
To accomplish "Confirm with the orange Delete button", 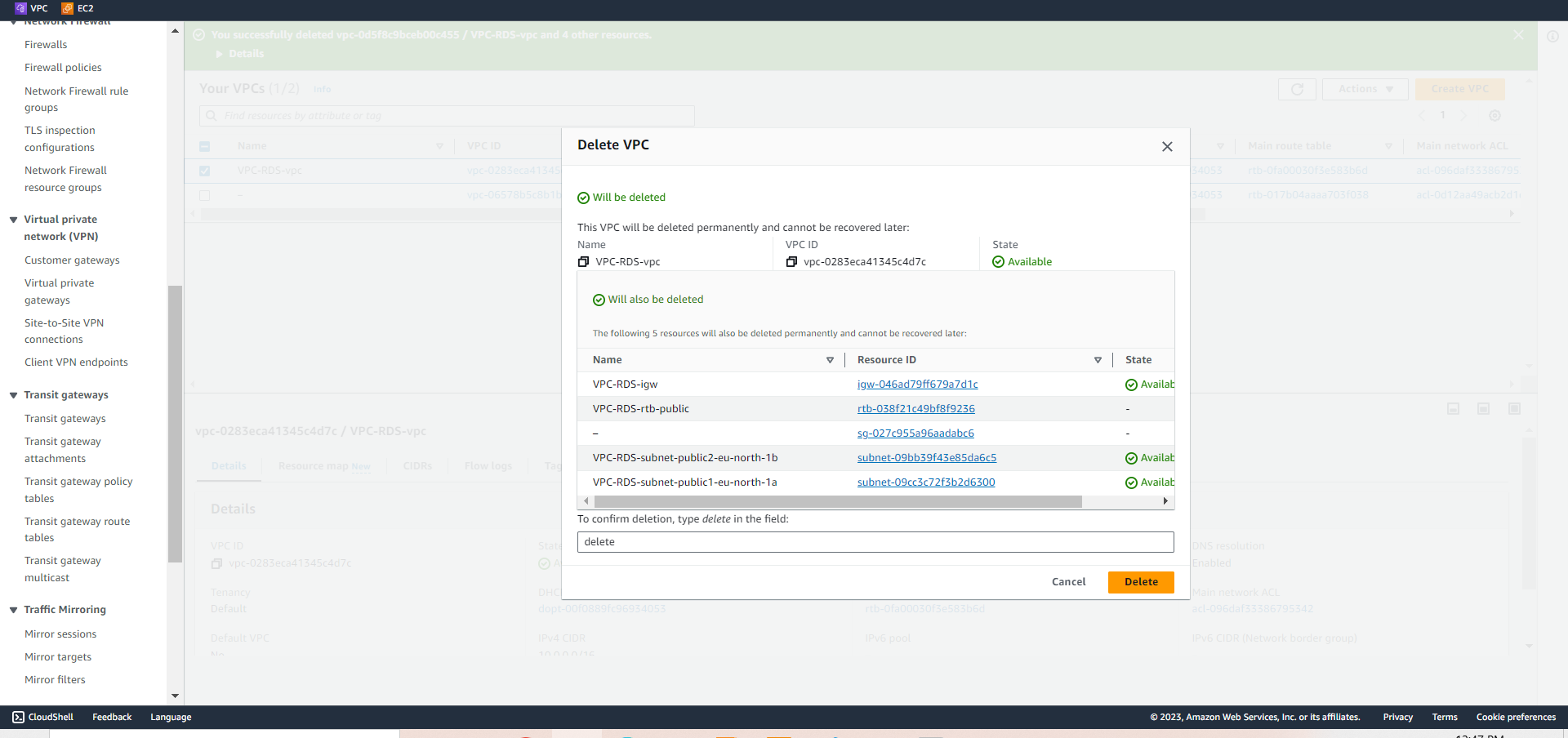I will [1141, 582].
